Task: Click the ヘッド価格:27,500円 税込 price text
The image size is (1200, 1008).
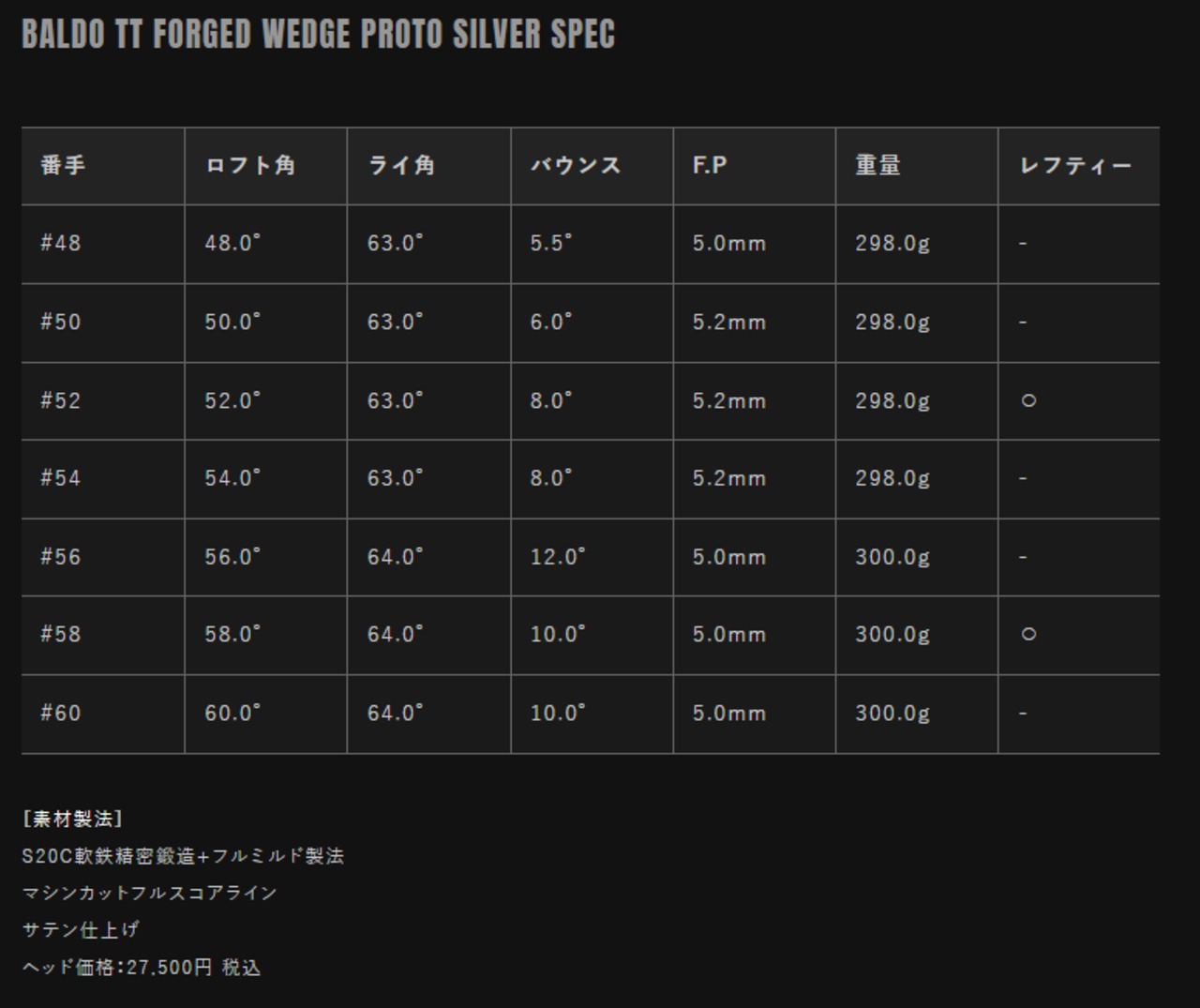Action: click(142, 968)
